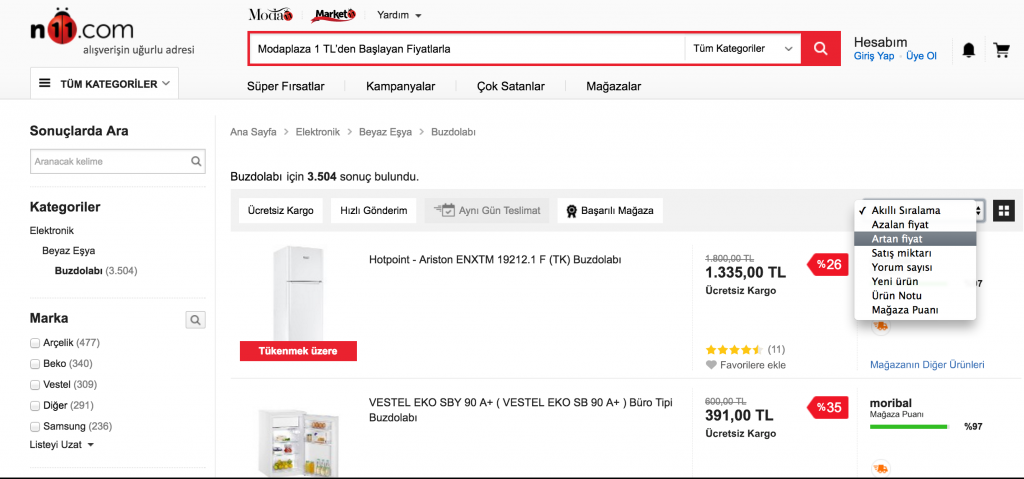
Task: Toggle the Başarılı Mağaza filter
Action: pyautogui.click(x=610, y=210)
